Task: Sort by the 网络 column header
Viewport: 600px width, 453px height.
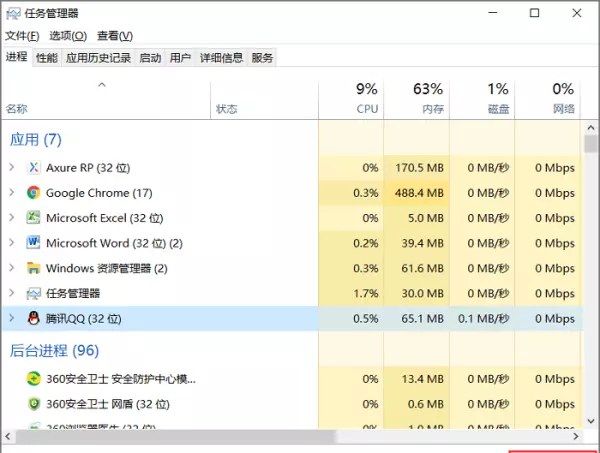Action: [x=548, y=100]
